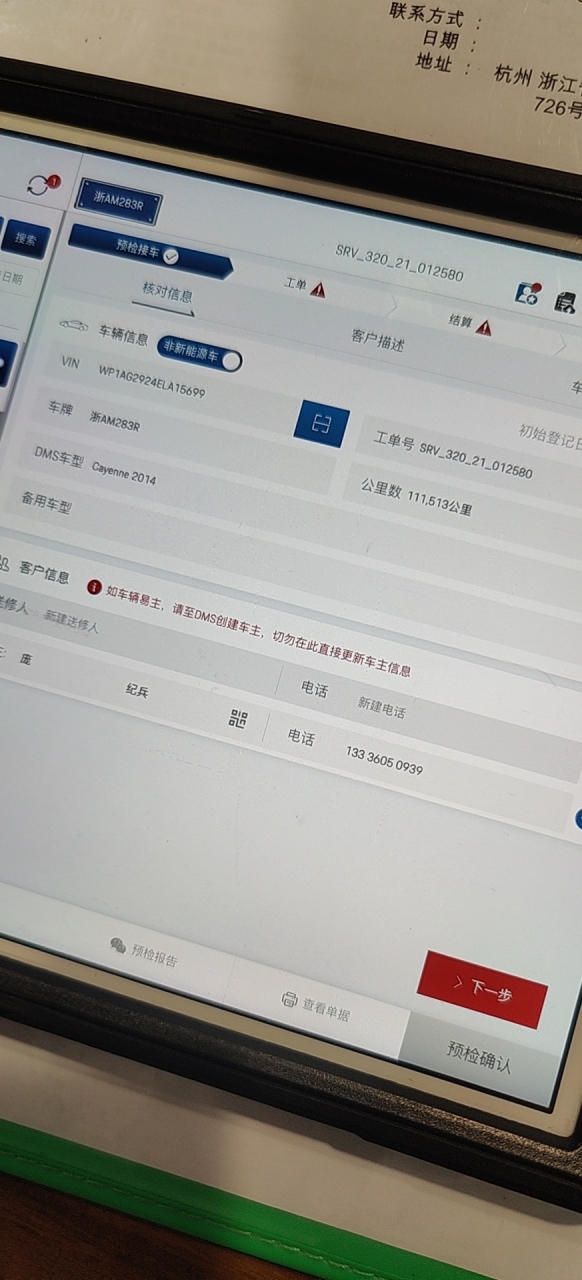This screenshot has height=1280, width=582.
Task: Click the QR code icon beside 纪兵
Action: pyautogui.click(x=238, y=718)
